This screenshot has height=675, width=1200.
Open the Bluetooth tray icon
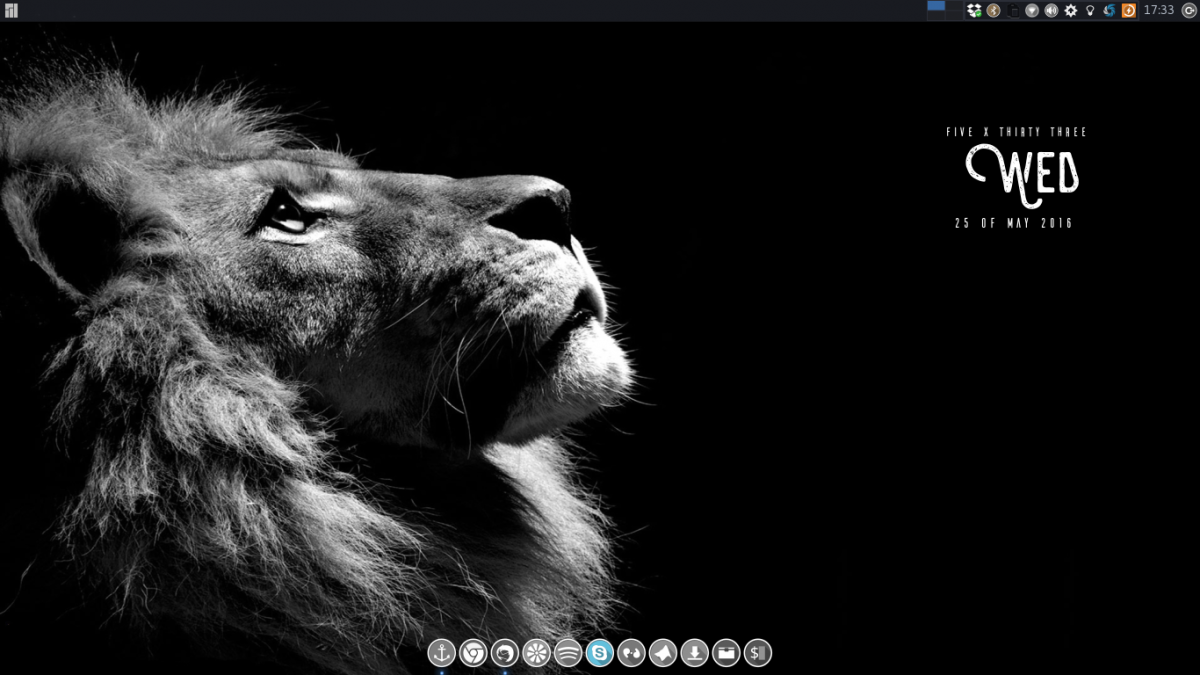[993, 10]
